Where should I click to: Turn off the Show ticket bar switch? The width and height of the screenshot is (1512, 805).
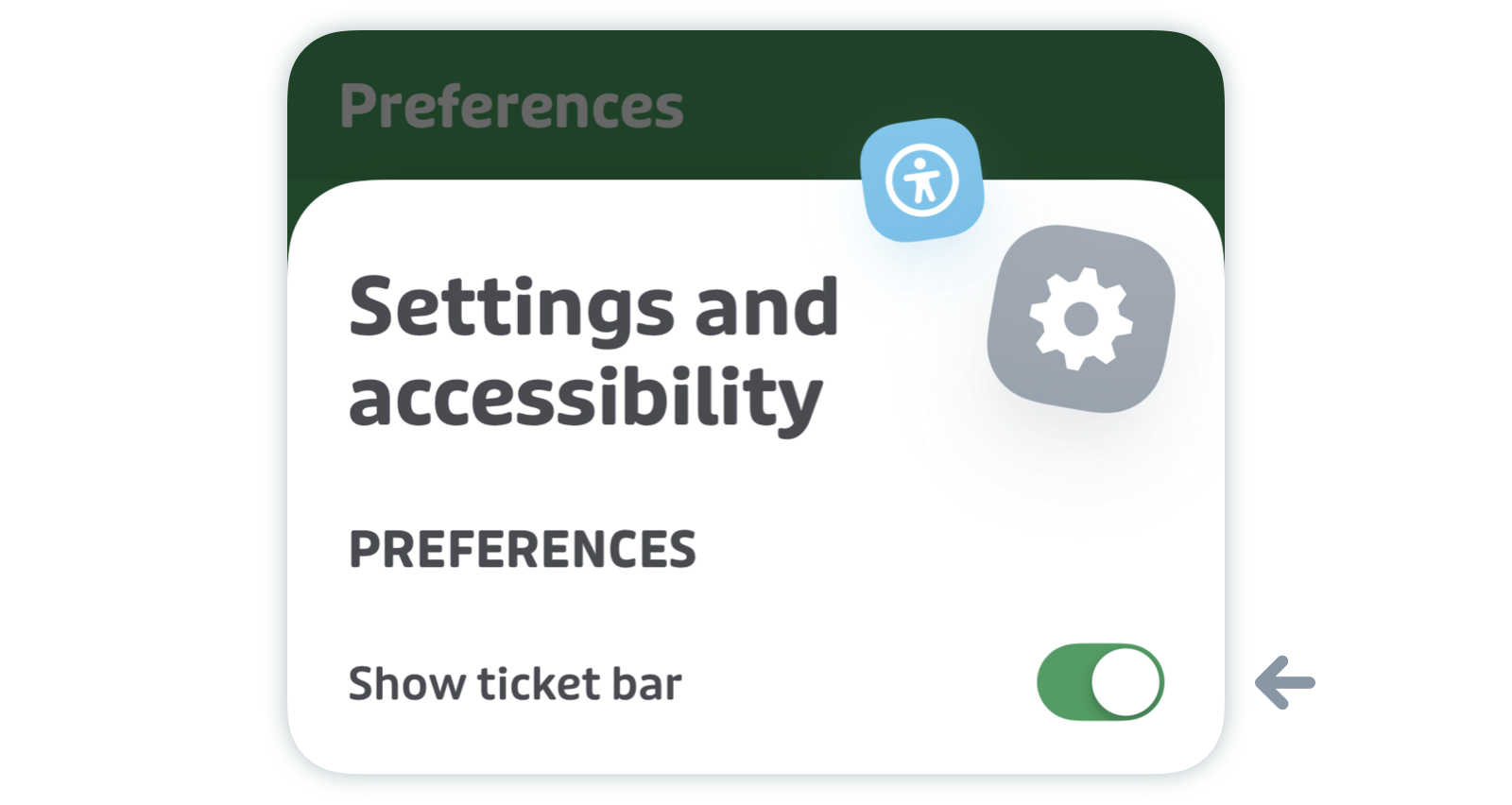1100,682
